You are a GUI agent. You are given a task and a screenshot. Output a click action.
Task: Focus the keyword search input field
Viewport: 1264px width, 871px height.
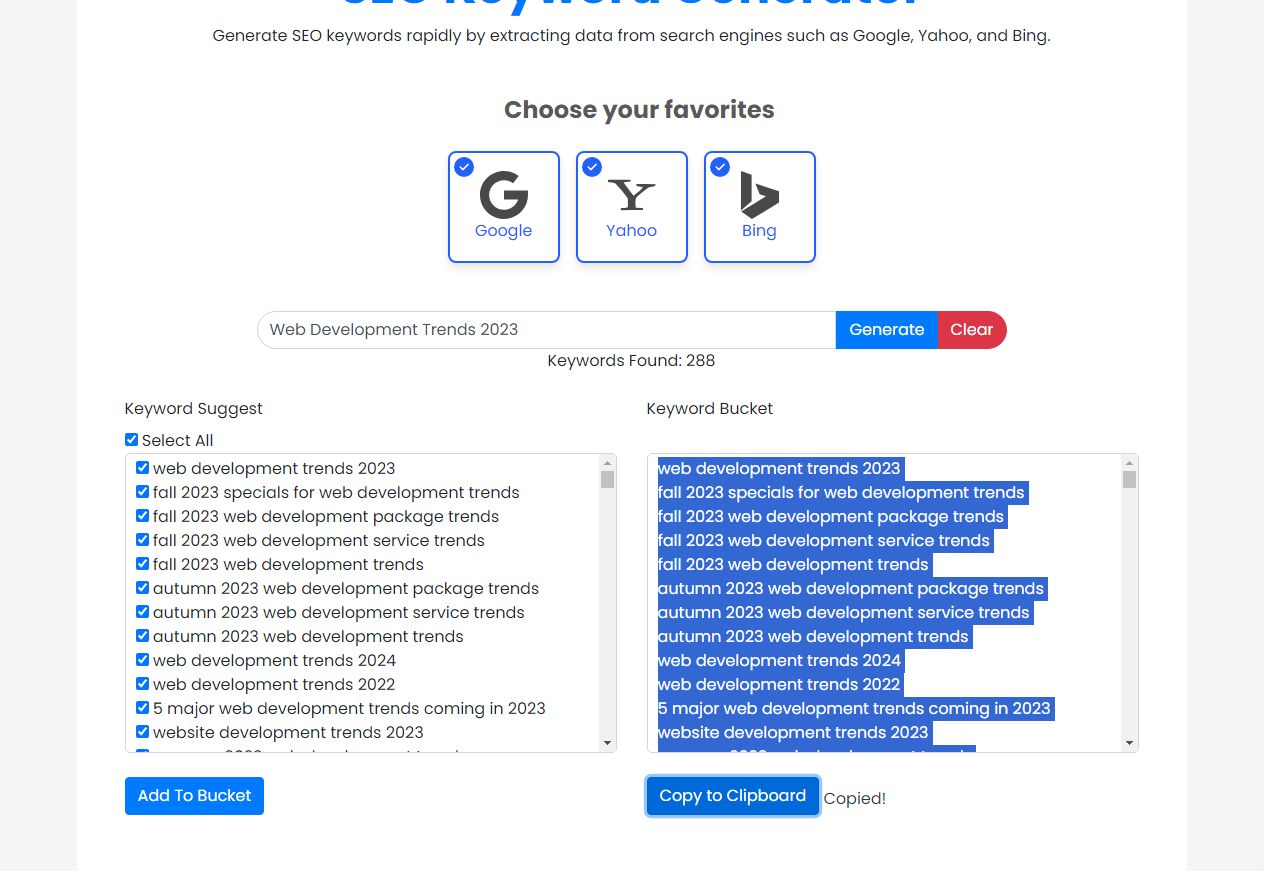[x=546, y=330]
